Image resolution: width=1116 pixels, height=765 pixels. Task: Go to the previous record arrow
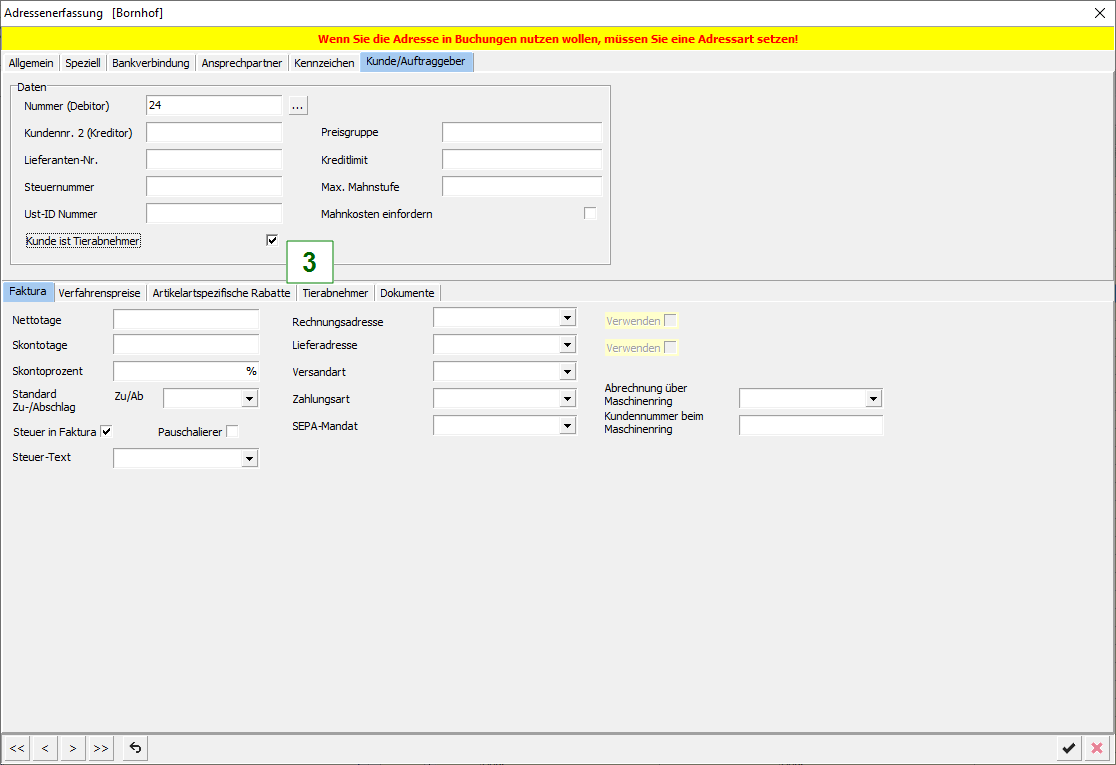coord(45,748)
